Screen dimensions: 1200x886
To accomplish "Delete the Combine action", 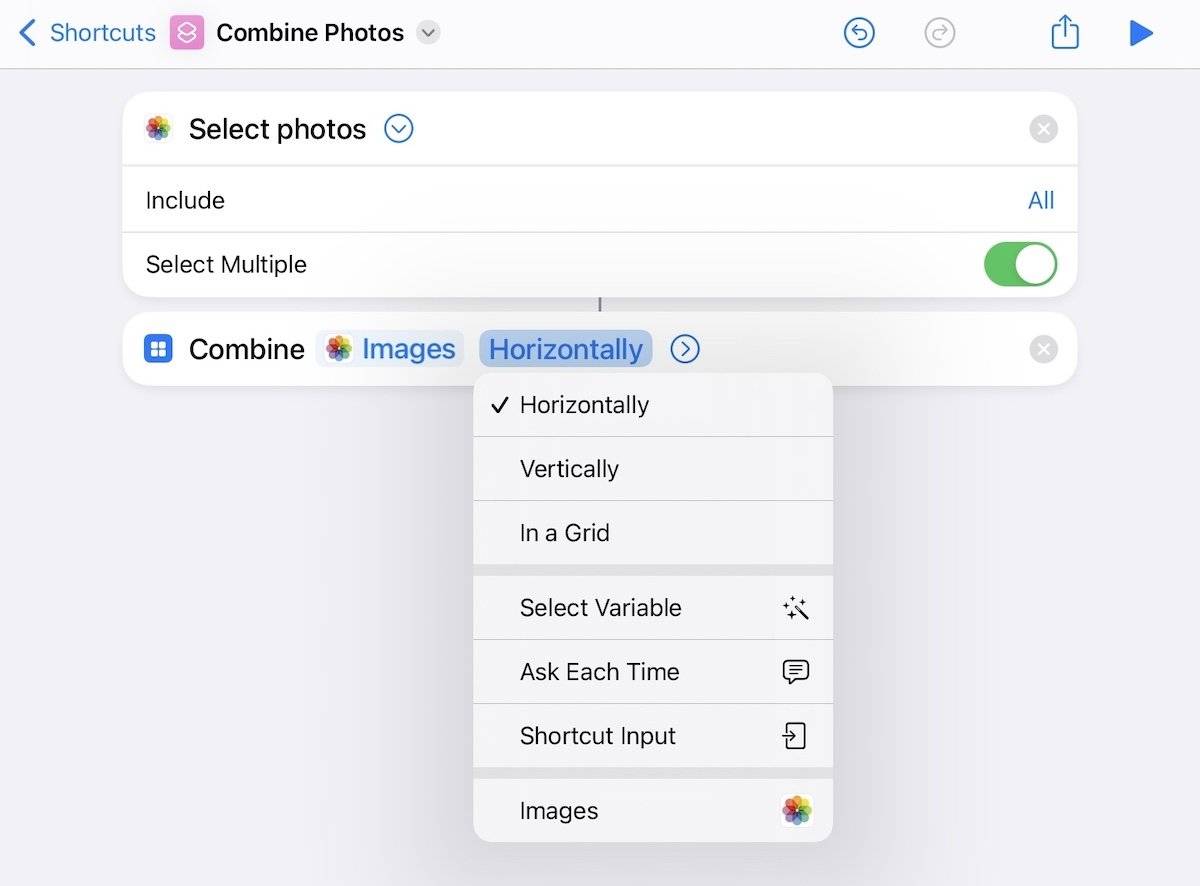I will coord(1043,349).
